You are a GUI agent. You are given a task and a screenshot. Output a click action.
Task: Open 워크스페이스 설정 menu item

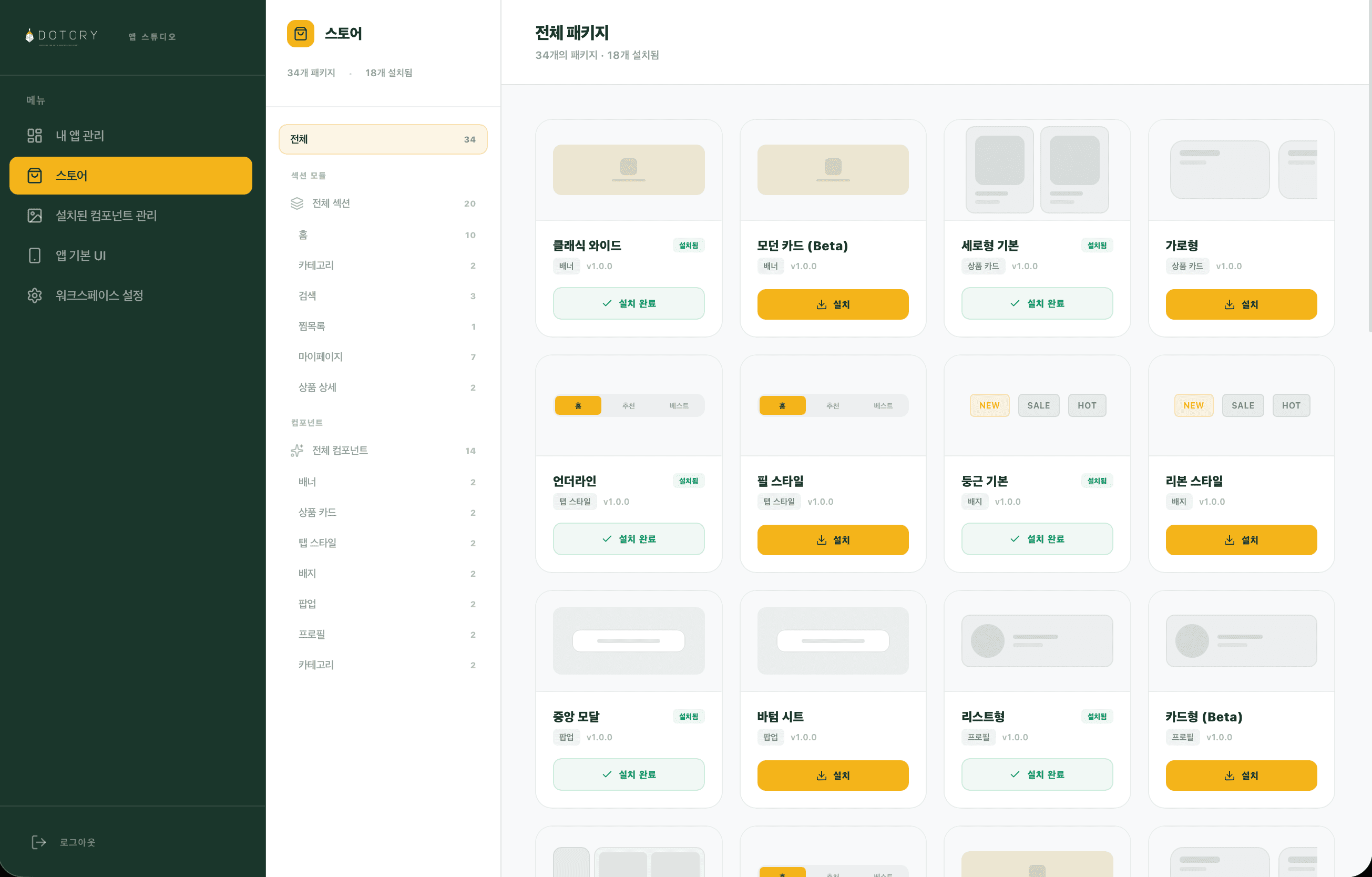[x=131, y=295]
